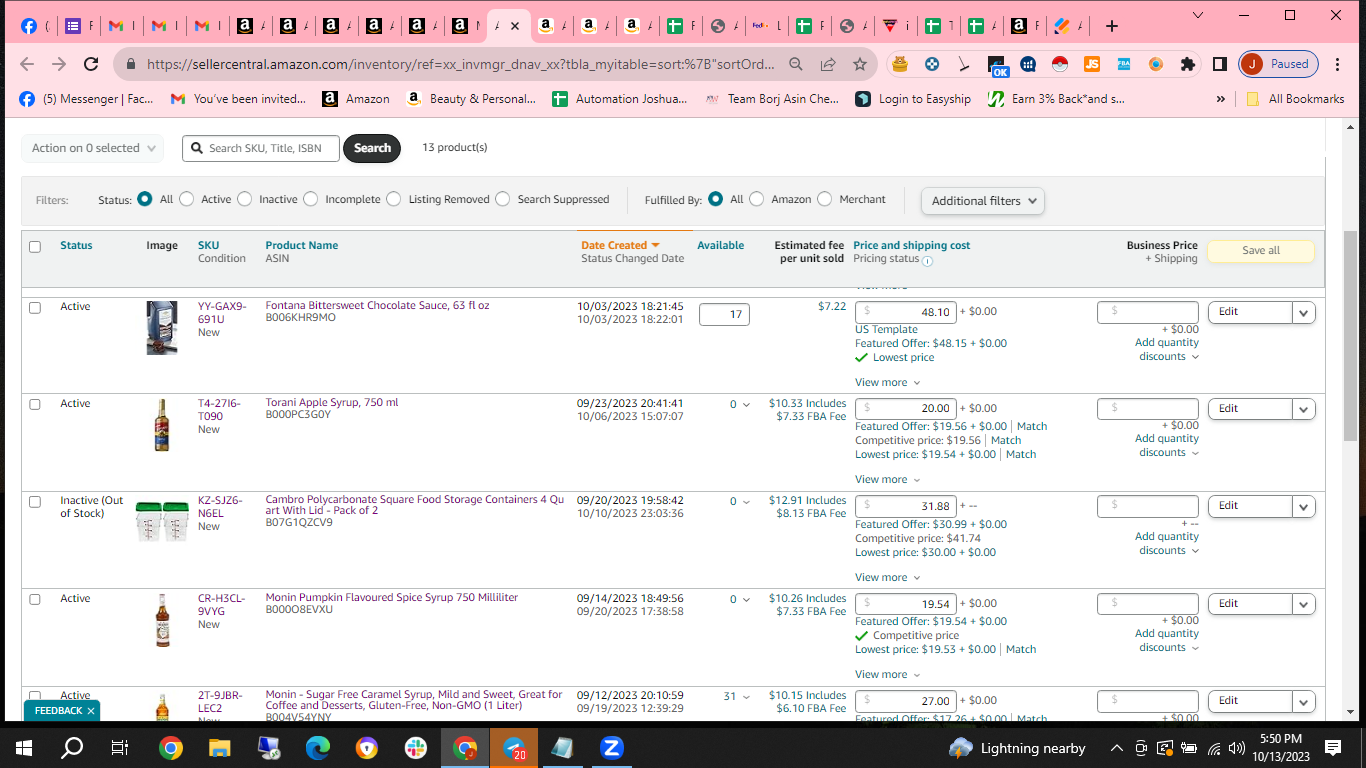
Task: Select Fulfilled By Amazon radio
Action: point(757,199)
